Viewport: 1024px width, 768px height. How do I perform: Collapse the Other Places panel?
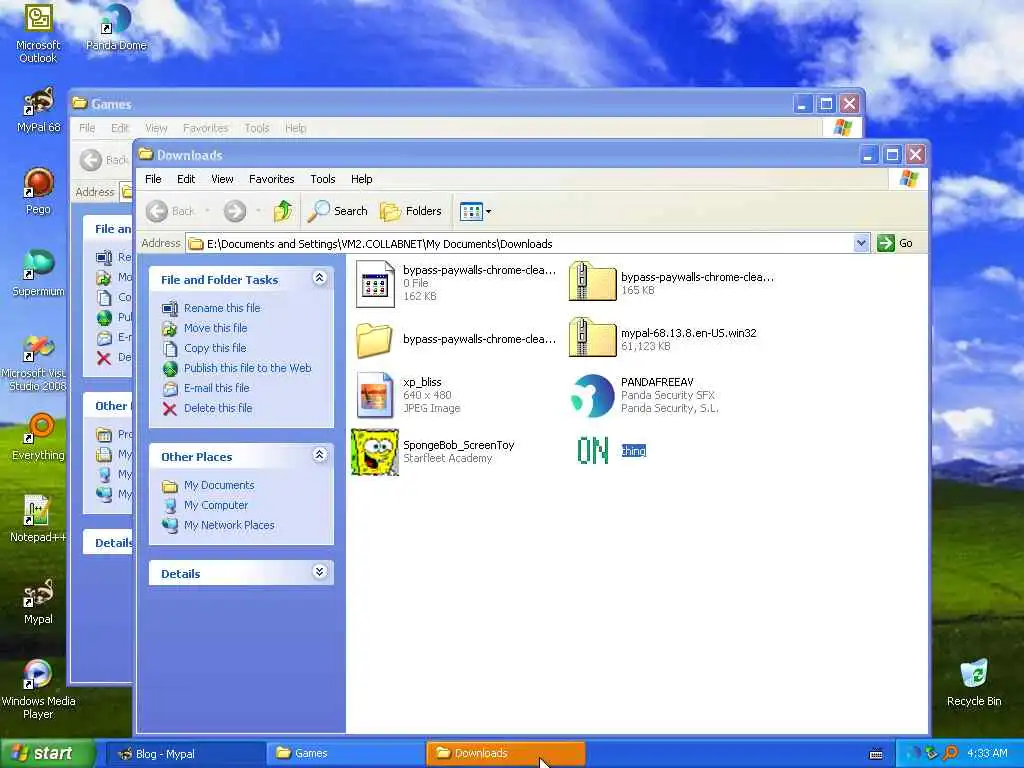click(x=319, y=455)
